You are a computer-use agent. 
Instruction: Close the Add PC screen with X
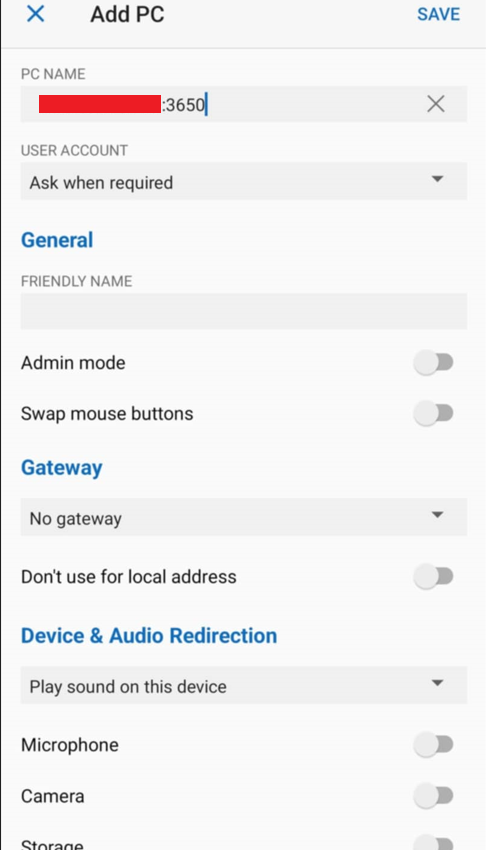[36, 14]
